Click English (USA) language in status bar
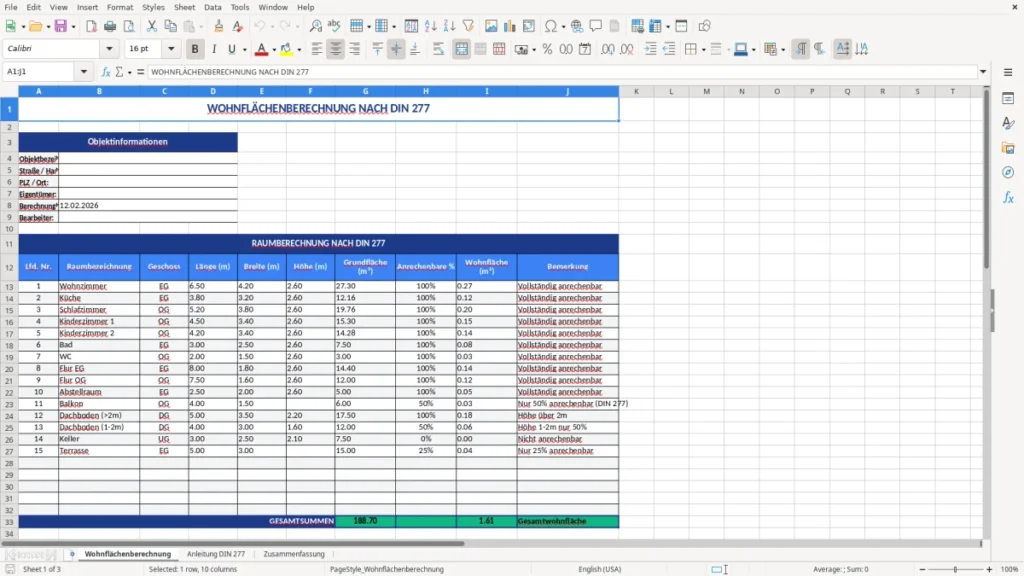Screen dimensions: 1024x576 (600, 569)
